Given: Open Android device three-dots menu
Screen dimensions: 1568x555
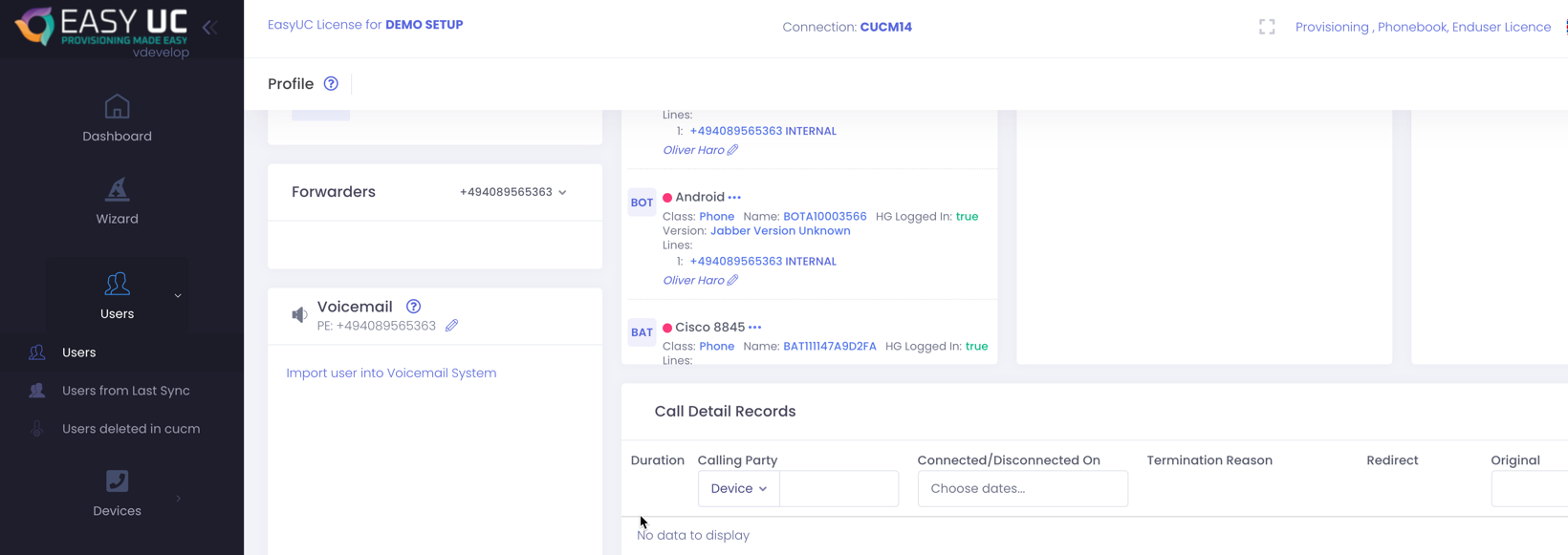Looking at the screenshot, I should pos(734,198).
